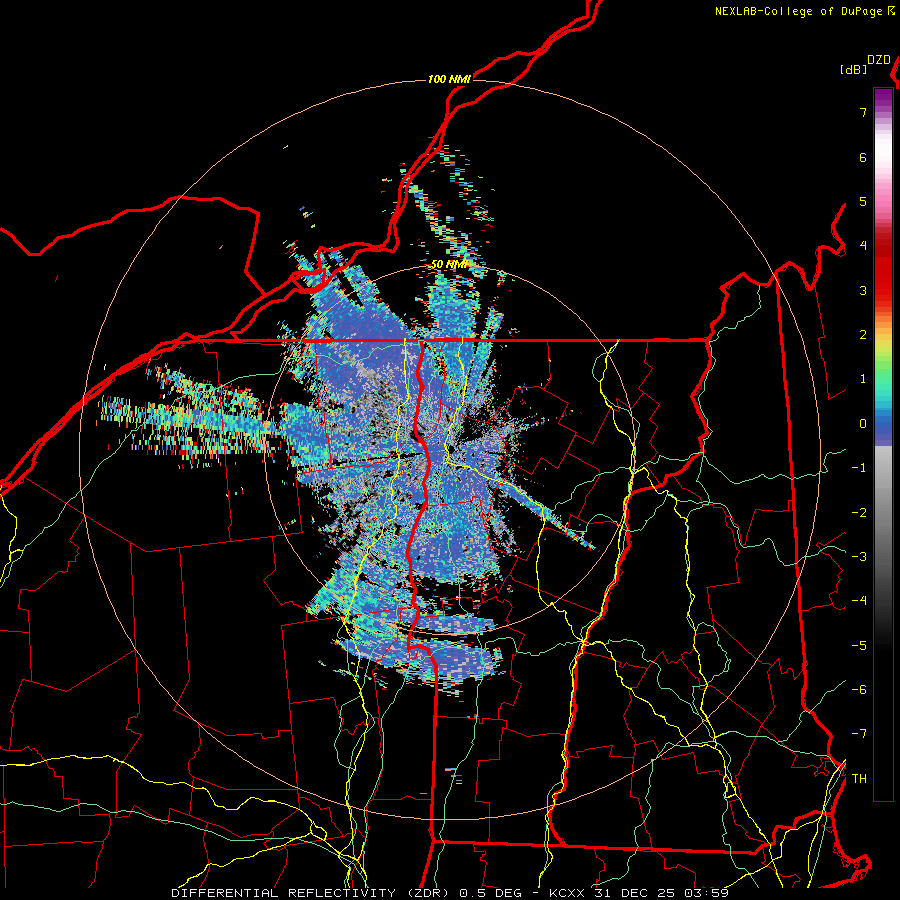900x900 pixels.
Task: Click the [dB] units label
Action: tap(853, 69)
